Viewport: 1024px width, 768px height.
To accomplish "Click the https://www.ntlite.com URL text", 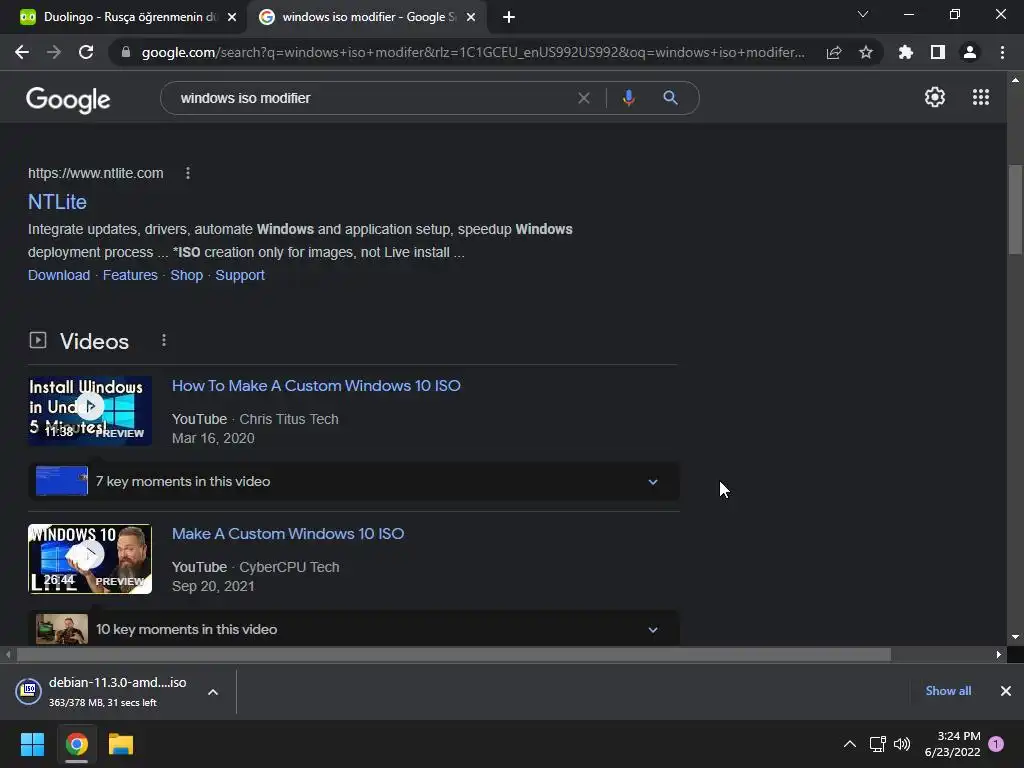I will pyautogui.click(x=95, y=173).
